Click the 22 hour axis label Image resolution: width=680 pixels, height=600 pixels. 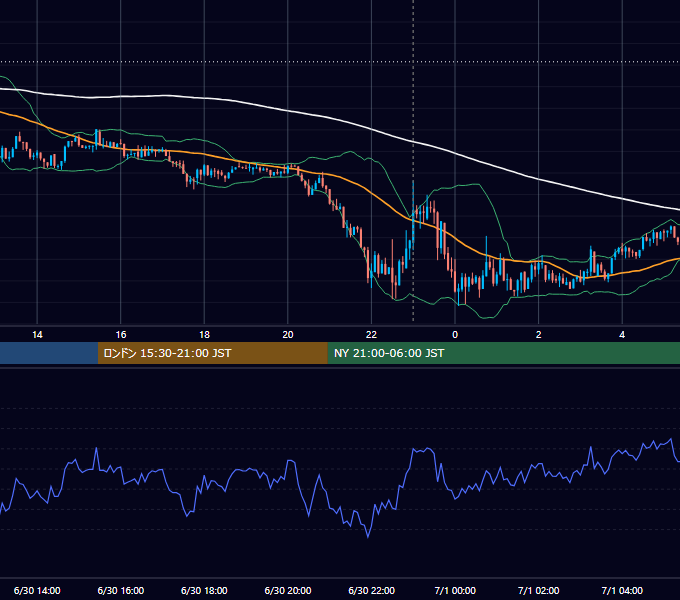372,335
